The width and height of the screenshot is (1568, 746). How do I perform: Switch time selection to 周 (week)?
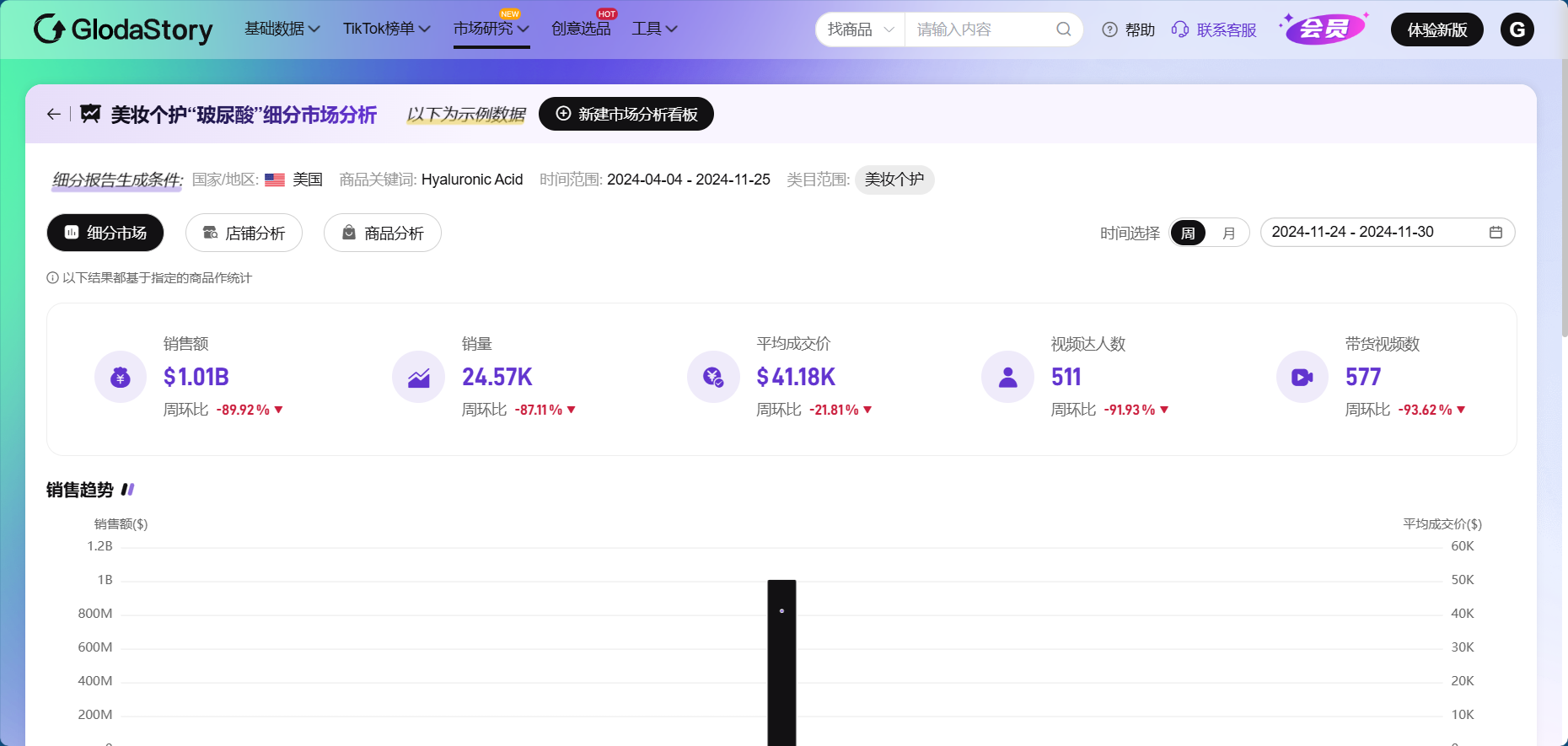pos(1188,233)
